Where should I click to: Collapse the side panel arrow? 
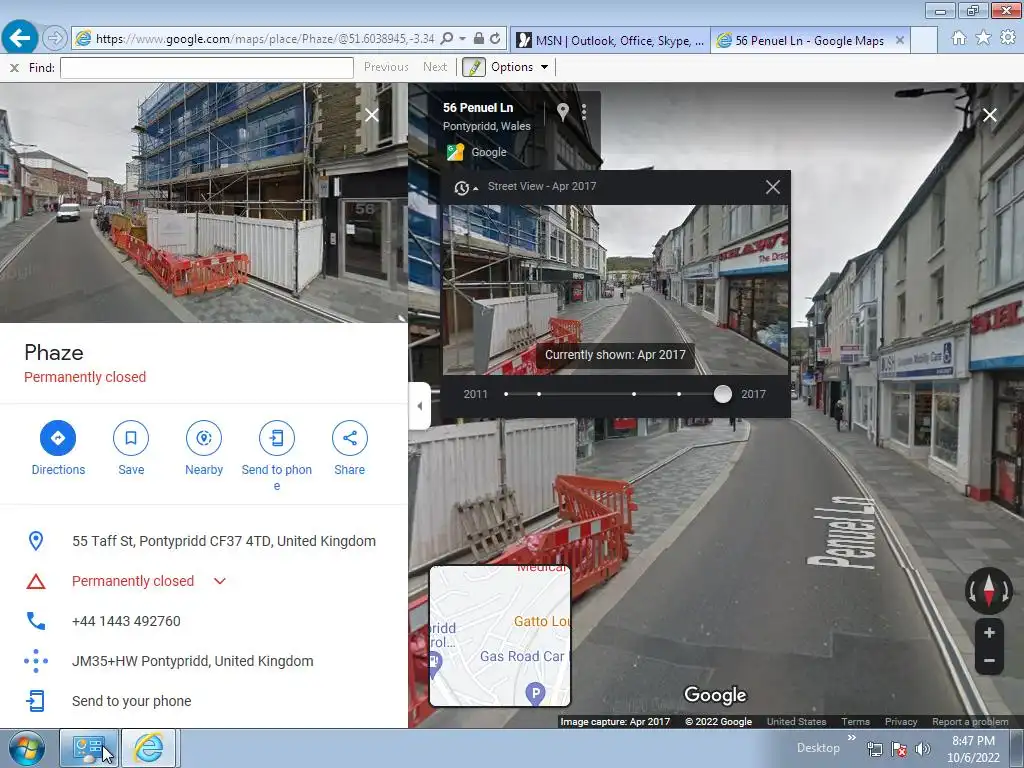point(419,406)
